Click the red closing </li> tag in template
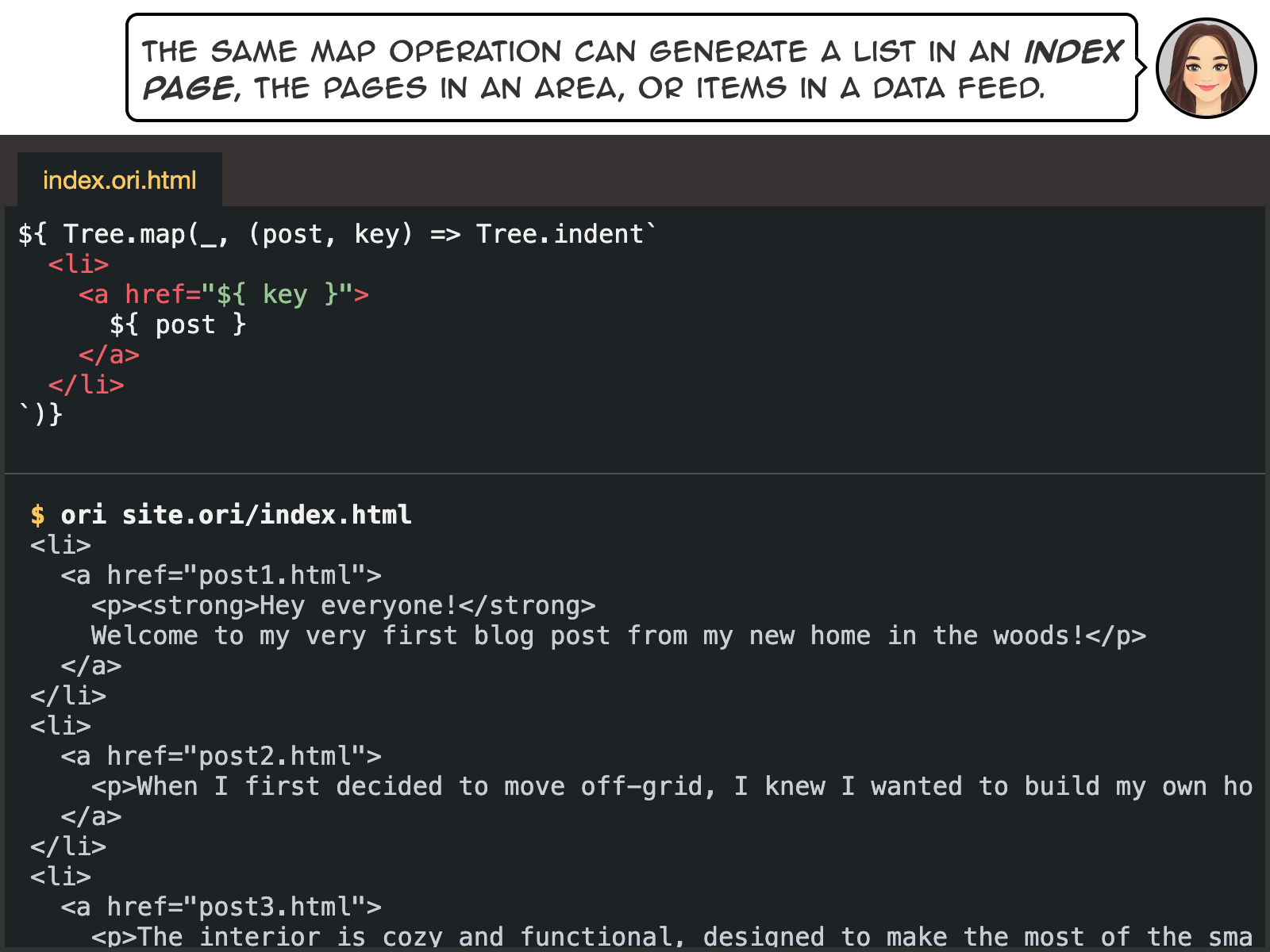This screenshot has height=952, width=1270. coord(86,385)
